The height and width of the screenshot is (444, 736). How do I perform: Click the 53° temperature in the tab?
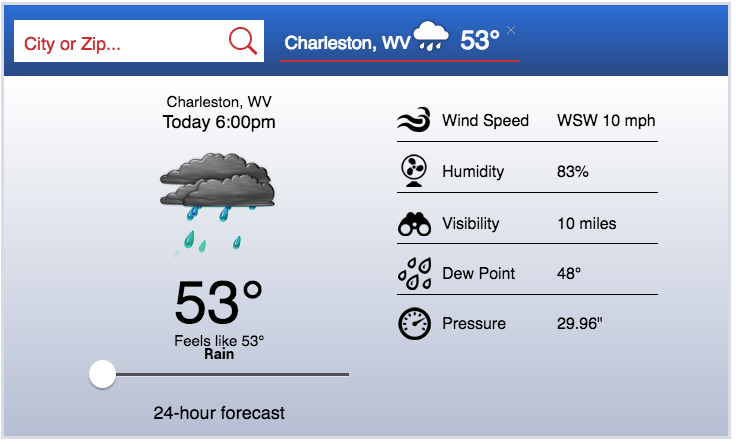[479, 41]
